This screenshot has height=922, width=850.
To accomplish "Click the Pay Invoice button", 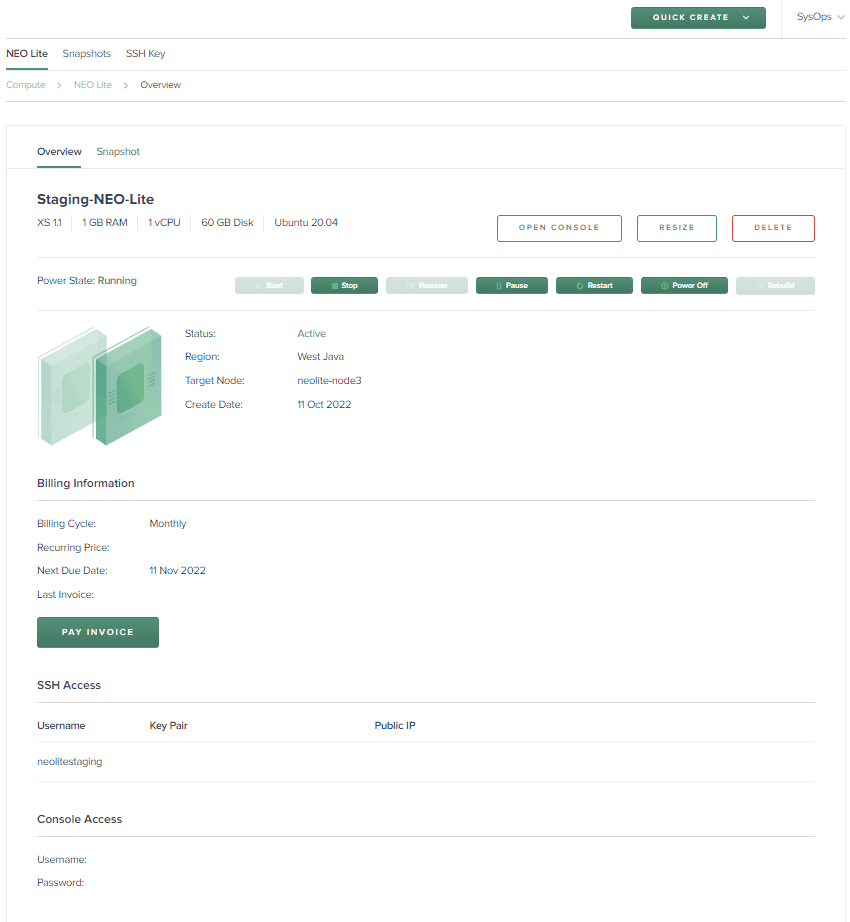I will pyautogui.click(x=98, y=632).
